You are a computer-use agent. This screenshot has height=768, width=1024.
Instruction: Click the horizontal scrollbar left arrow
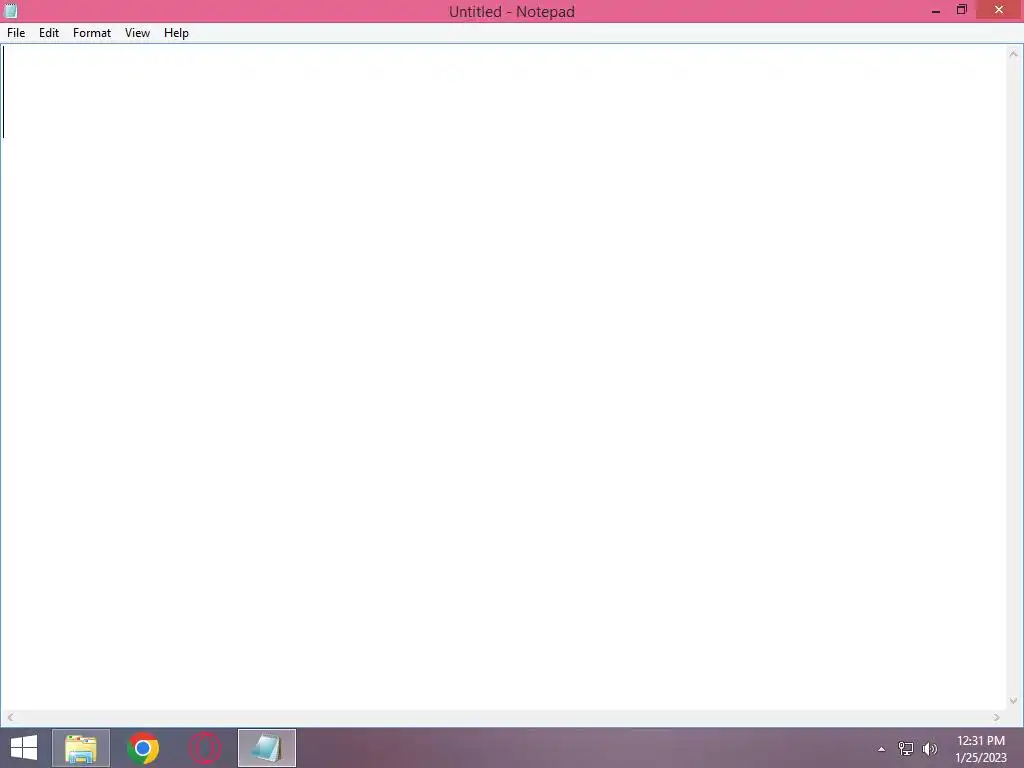[x=10, y=717]
